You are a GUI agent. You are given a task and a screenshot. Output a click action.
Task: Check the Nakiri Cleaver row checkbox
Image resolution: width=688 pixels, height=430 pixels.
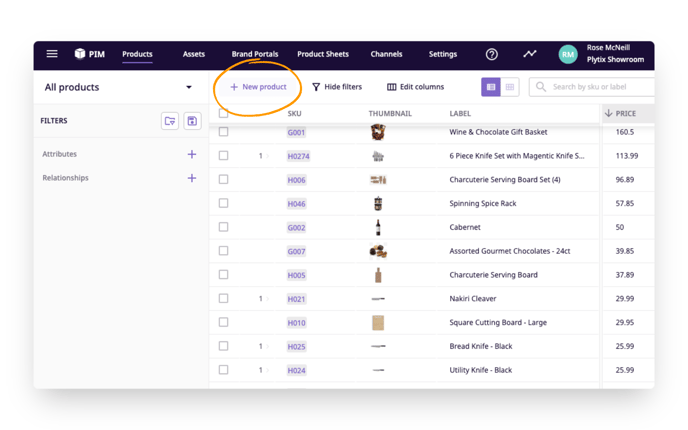tap(223, 298)
